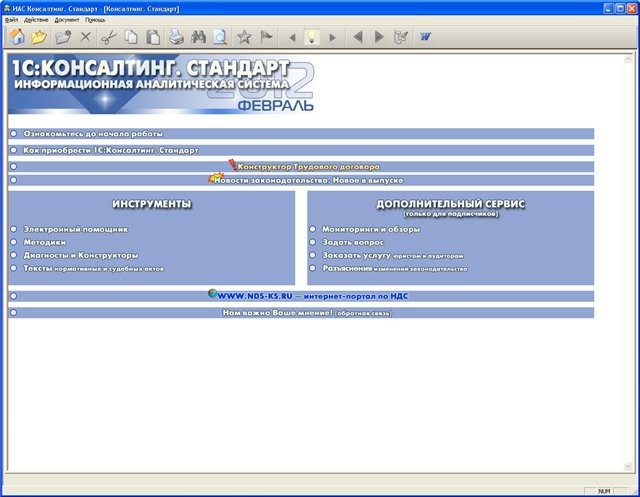Image resolution: width=640 pixels, height=497 pixels.
Task: Open Мониторинги и обзоры
Action: coord(371,229)
